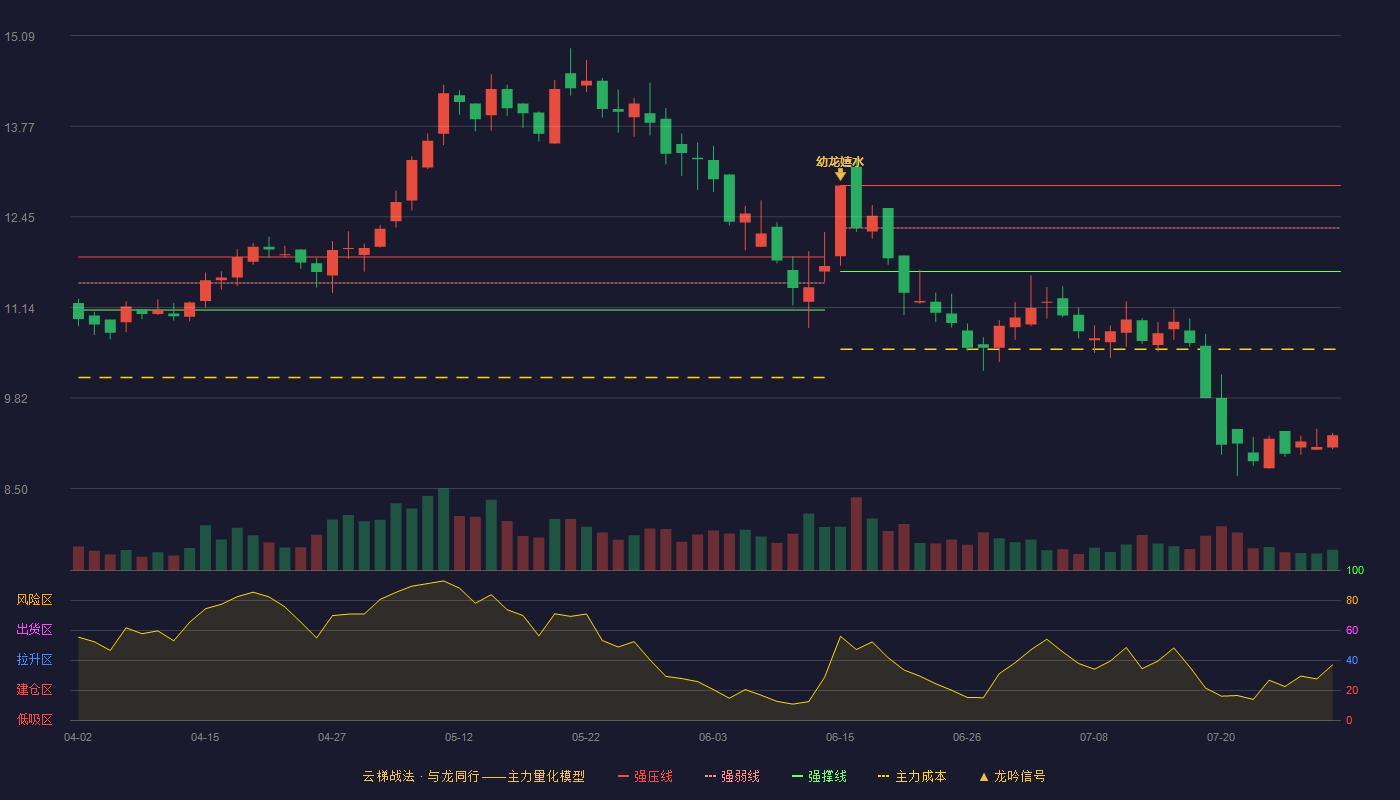This screenshot has height=800, width=1400.
Task: Click the 80 indicator scale label
Action: pyautogui.click(x=1352, y=600)
